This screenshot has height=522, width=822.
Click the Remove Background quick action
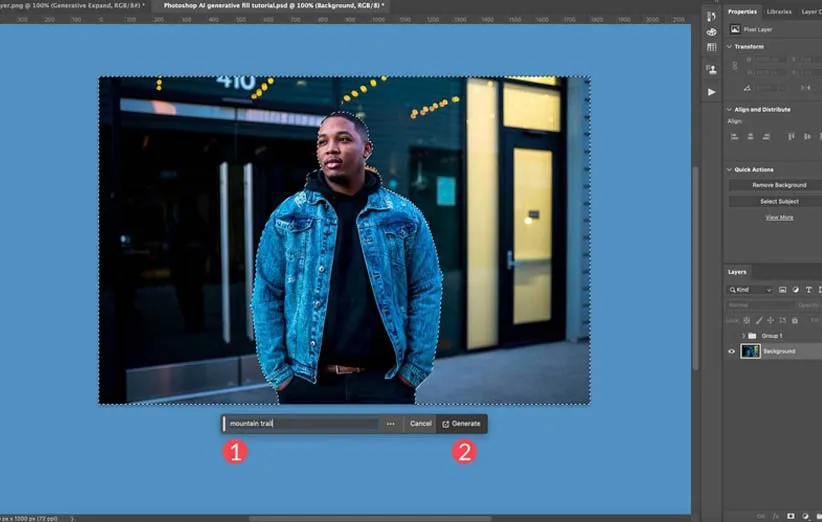click(x=778, y=185)
